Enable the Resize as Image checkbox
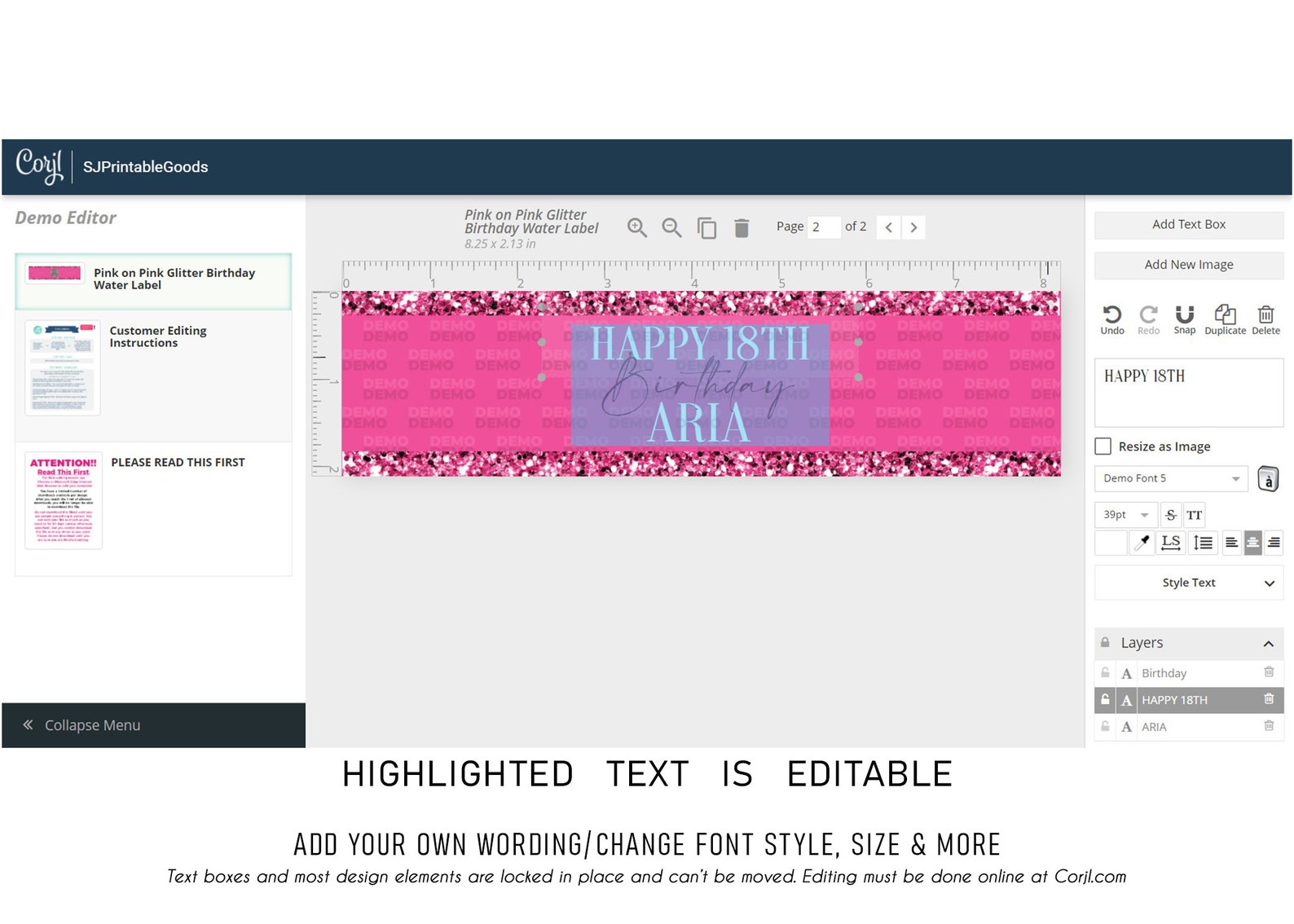 [x=1103, y=447]
